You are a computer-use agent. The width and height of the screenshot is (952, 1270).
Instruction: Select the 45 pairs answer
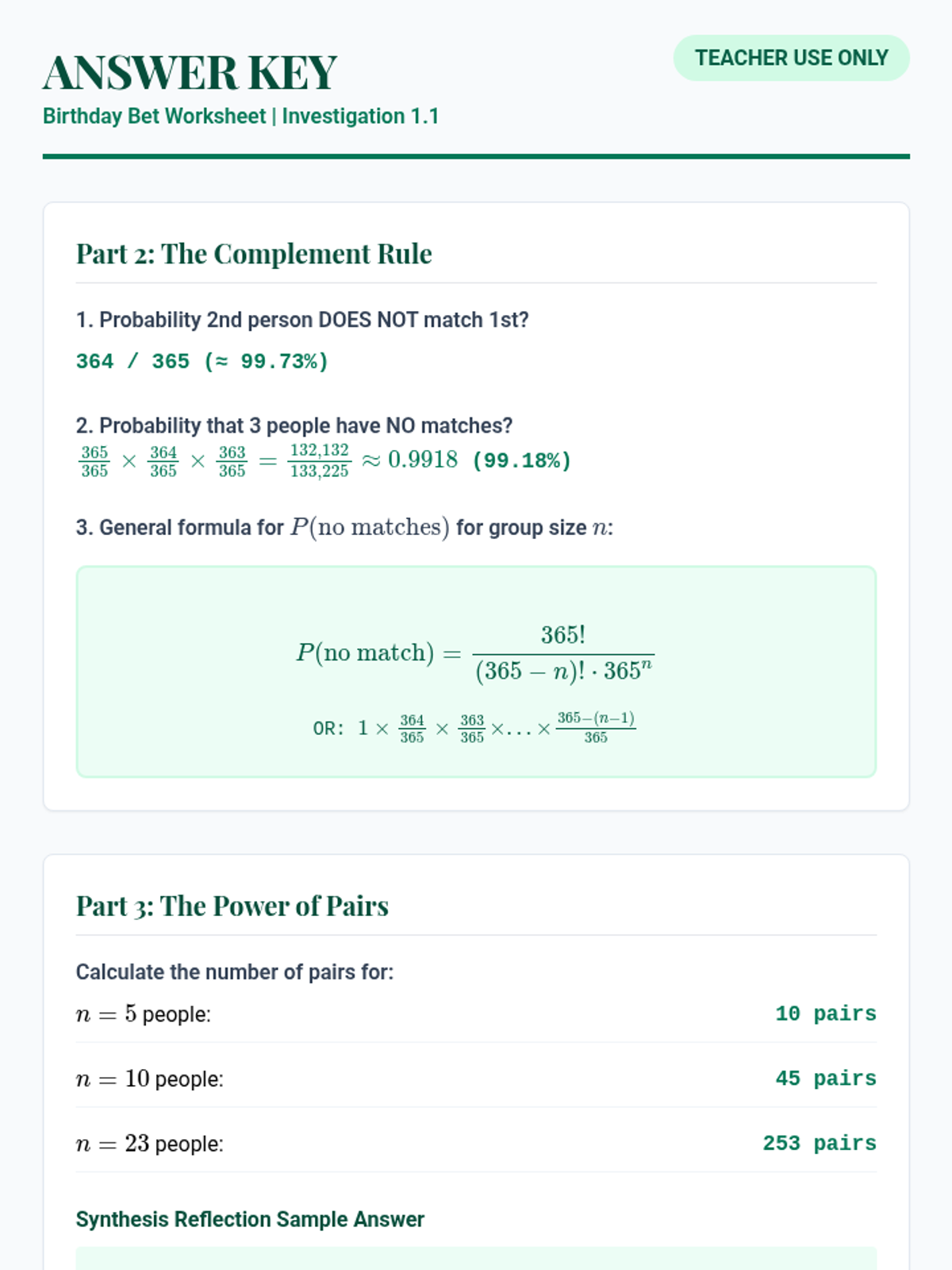pyautogui.click(x=826, y=1079)
